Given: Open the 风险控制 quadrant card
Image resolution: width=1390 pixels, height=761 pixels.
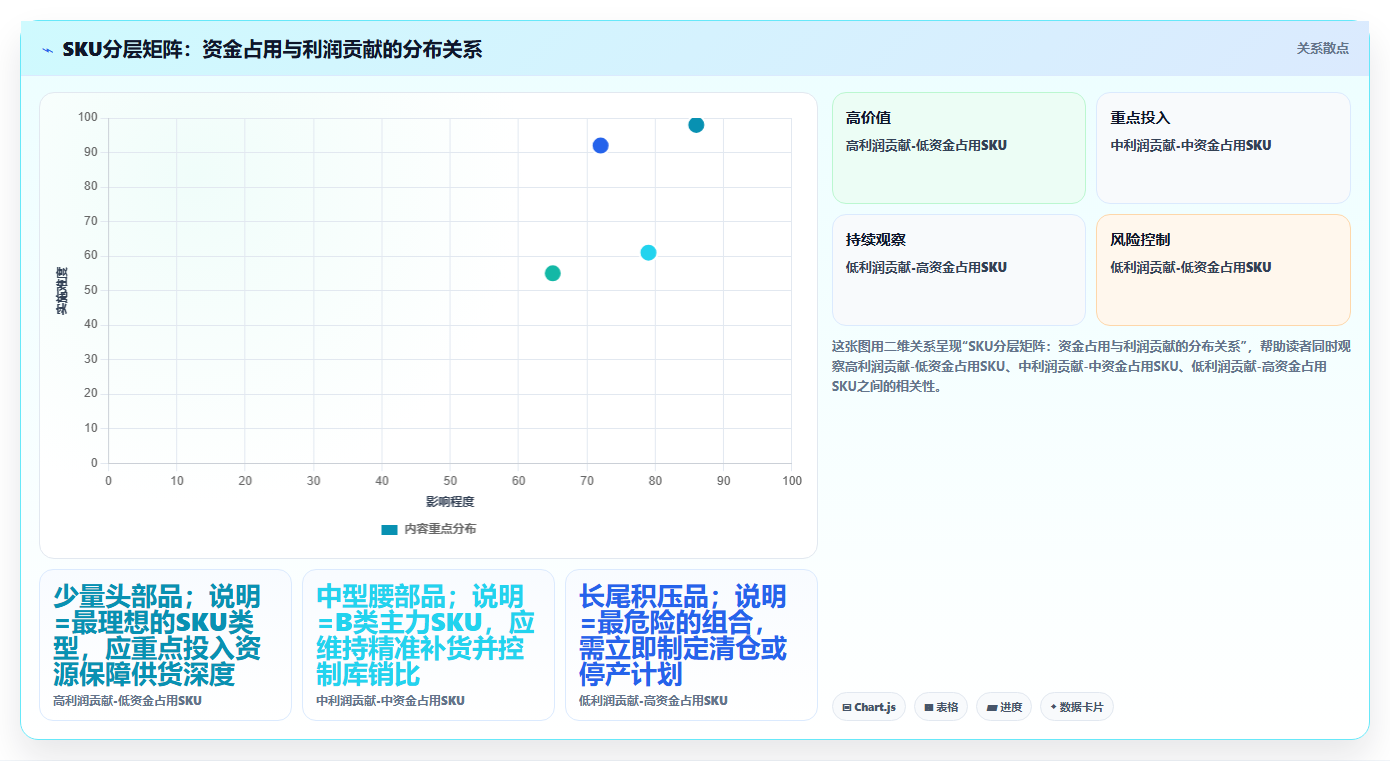Looking at the screenshot, I should tap(1223, 270).
